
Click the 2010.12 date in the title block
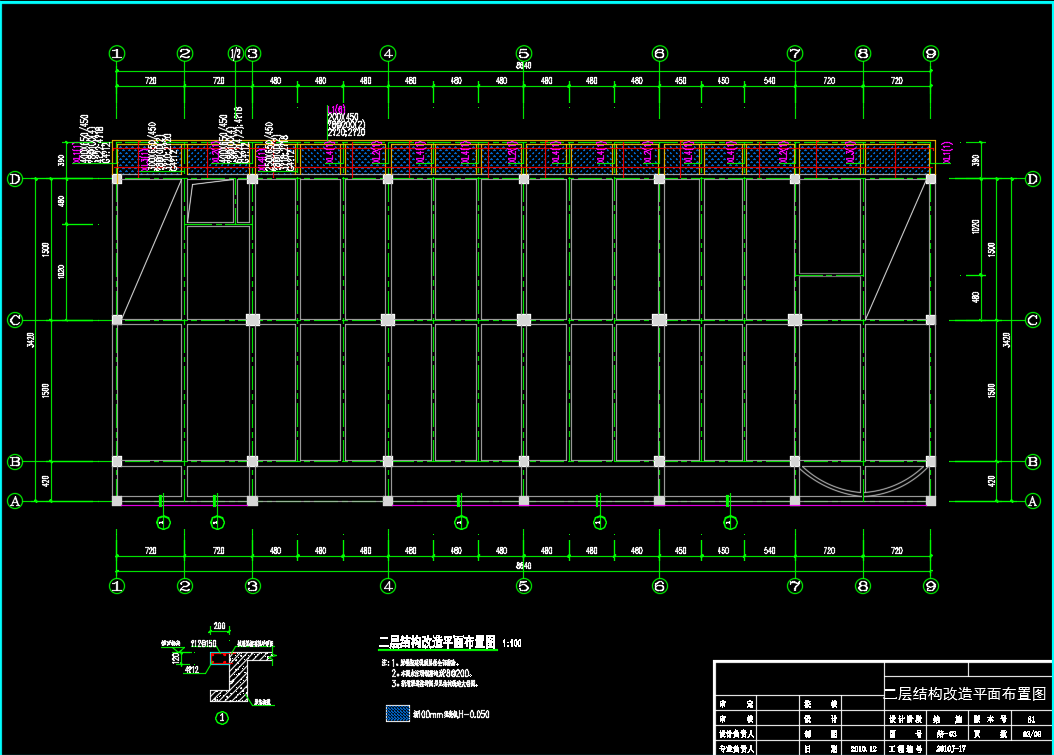coord(863,747)
